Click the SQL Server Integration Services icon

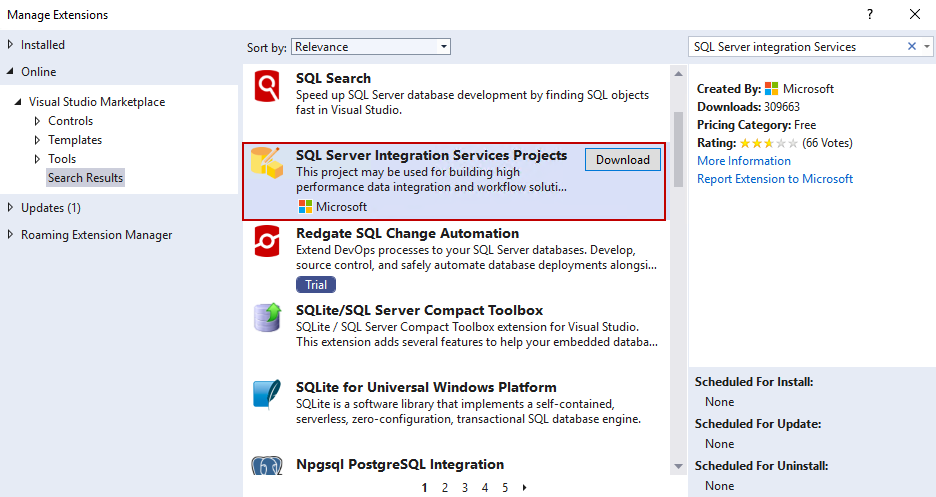(267, 163)
